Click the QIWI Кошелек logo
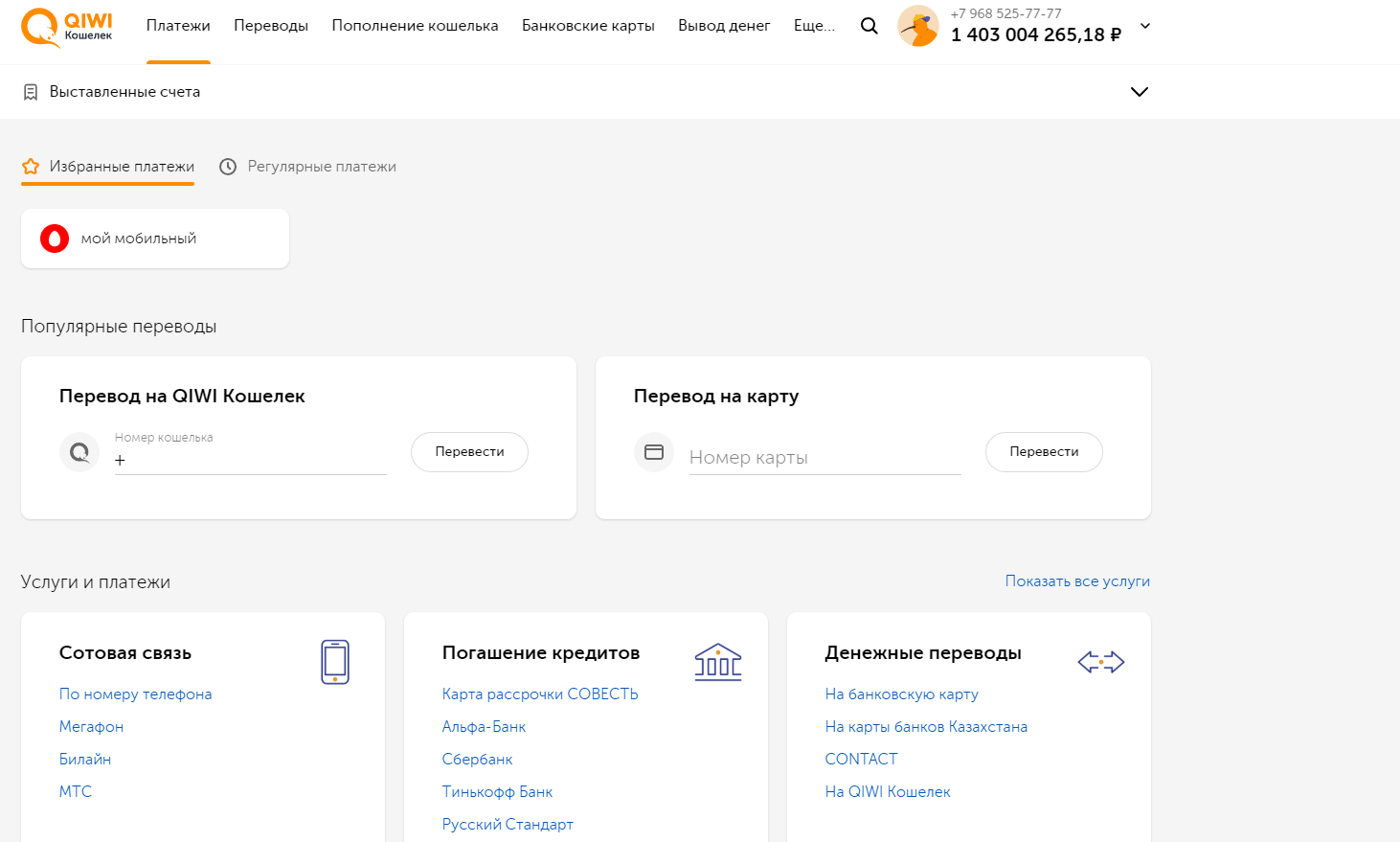 [x=67, y=27]
